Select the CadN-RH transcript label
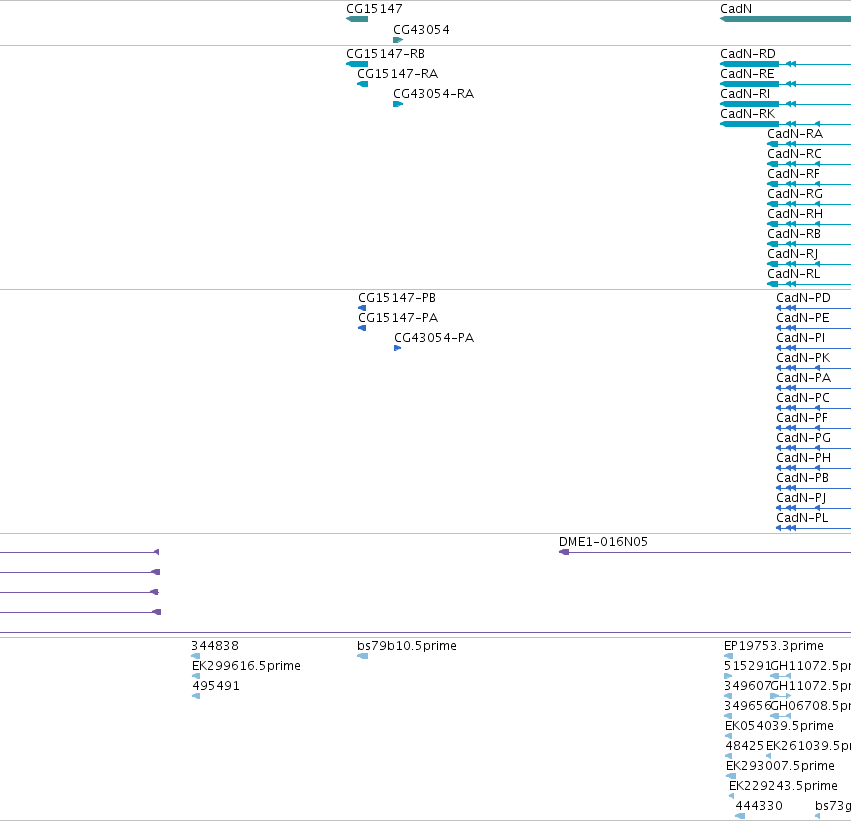Viewport: 851px width, 821px height. [x=795, y=214]
